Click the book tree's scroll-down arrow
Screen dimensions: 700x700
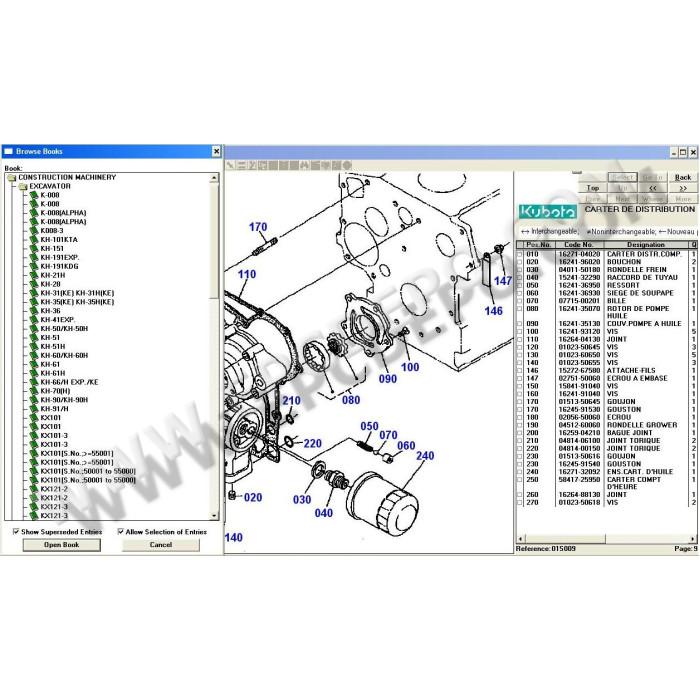(214, 516)
